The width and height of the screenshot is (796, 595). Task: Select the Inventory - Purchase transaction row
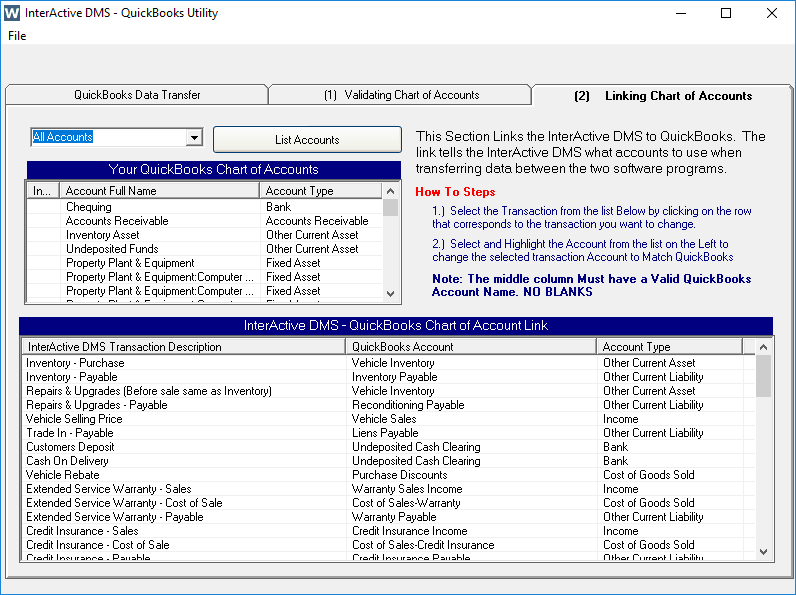coord(388,363)
